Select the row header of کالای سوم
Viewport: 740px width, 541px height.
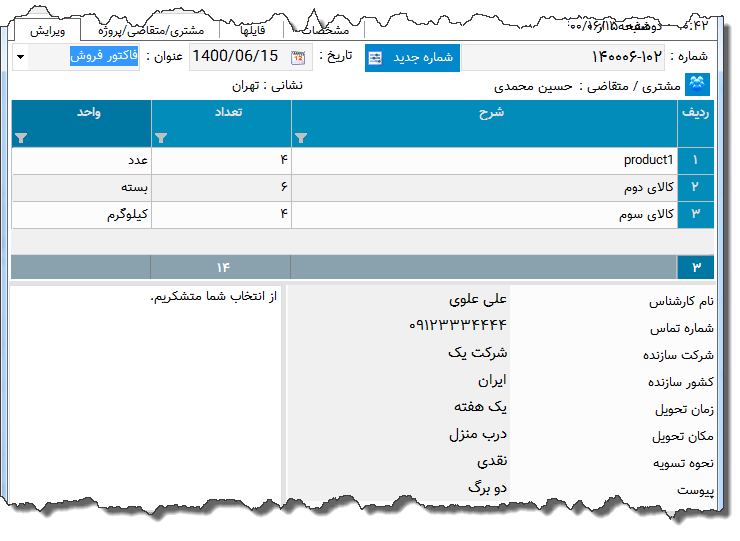(696, 214)
